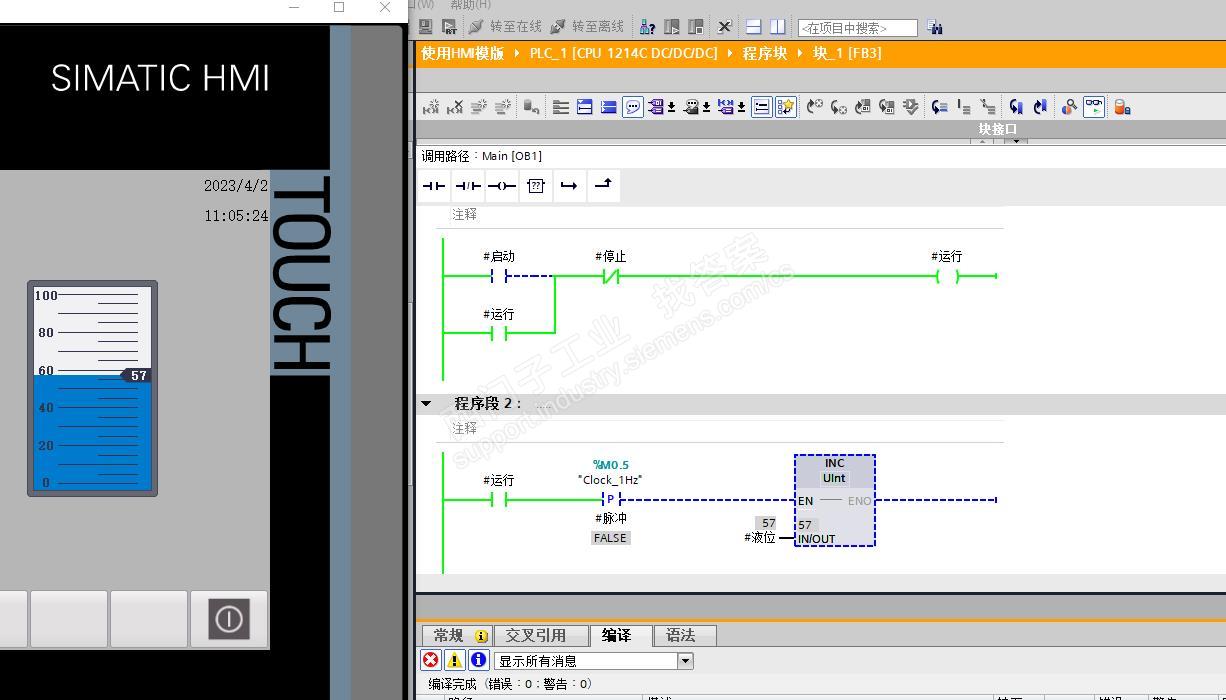Click 块_1 [FB3] breadcrumb item
This screenshot has width=1226, height=700.
[x=847, y=53]
